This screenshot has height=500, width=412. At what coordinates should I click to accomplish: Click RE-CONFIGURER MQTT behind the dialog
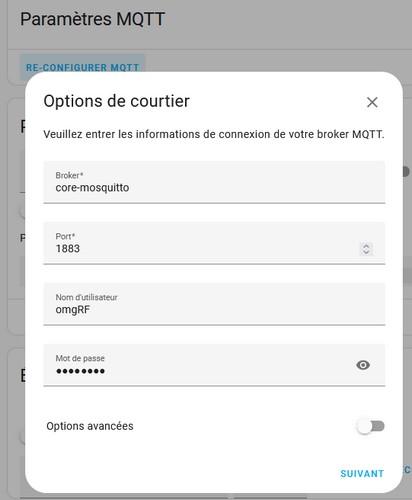82,67
